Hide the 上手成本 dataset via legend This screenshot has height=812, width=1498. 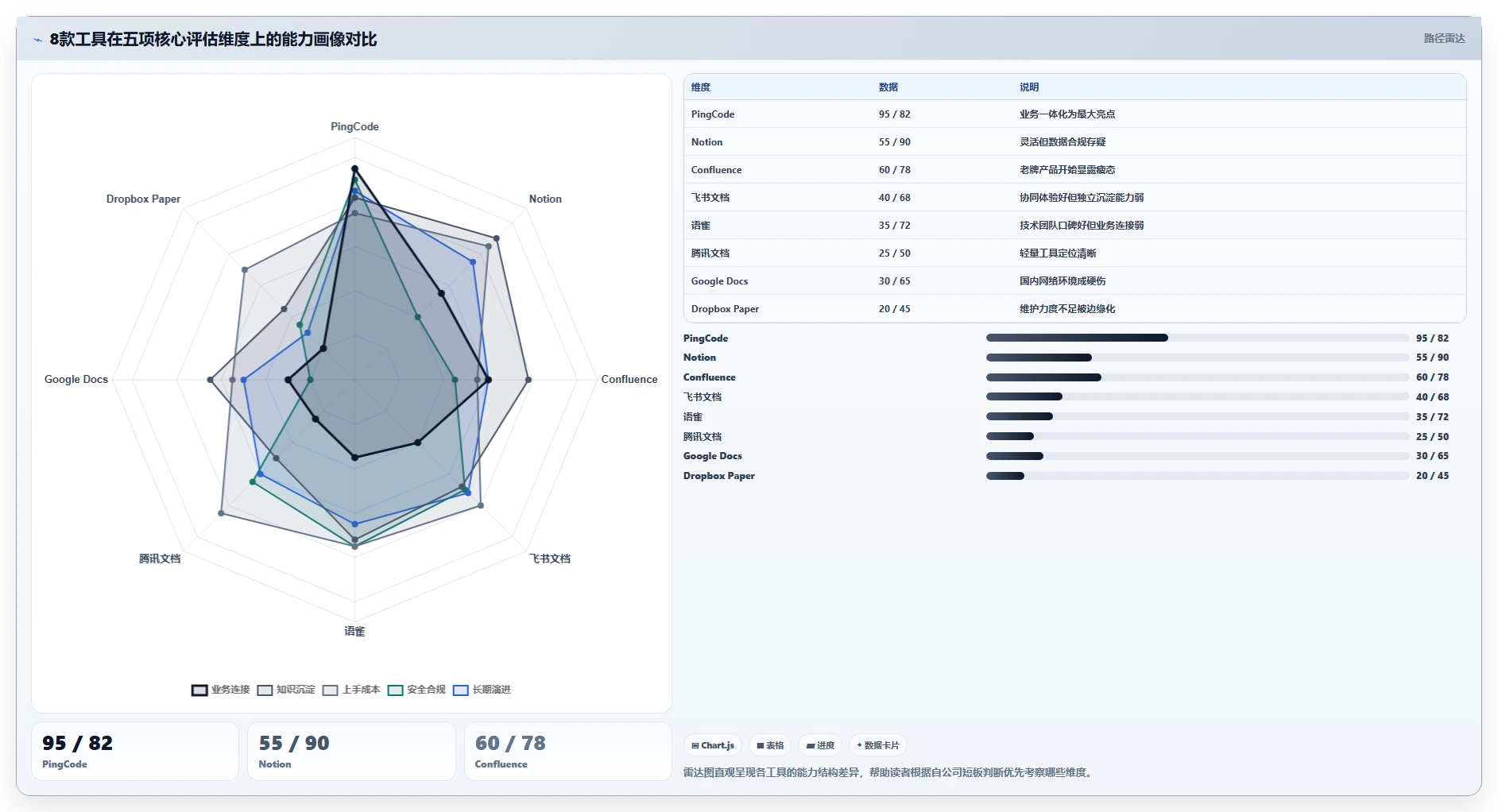tap(351, 690)
